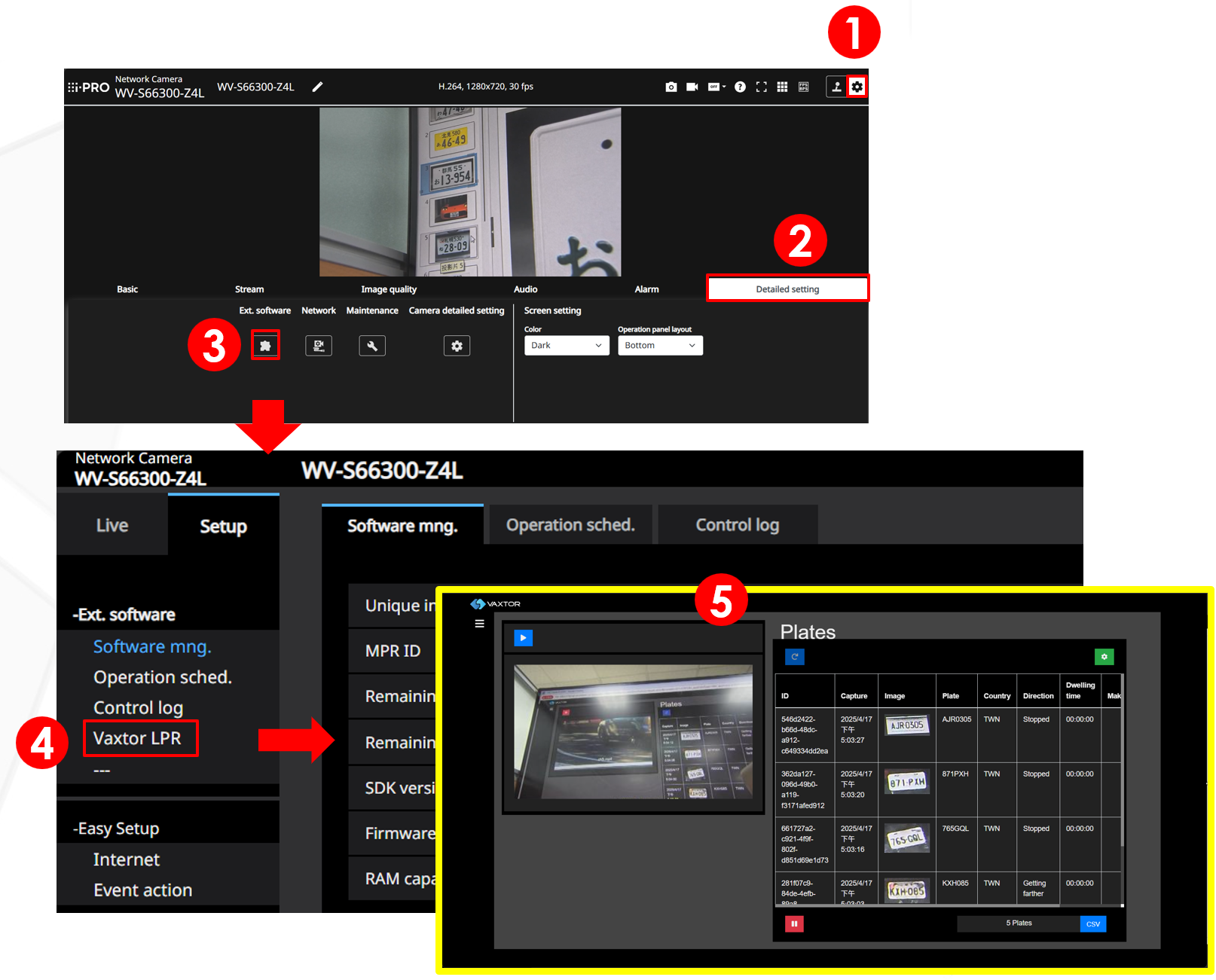Viewport: 1216px width, 980px height.
Task: Collapse the Ext. software menu section
Action: pyautogui.click(x=124, y=615)
